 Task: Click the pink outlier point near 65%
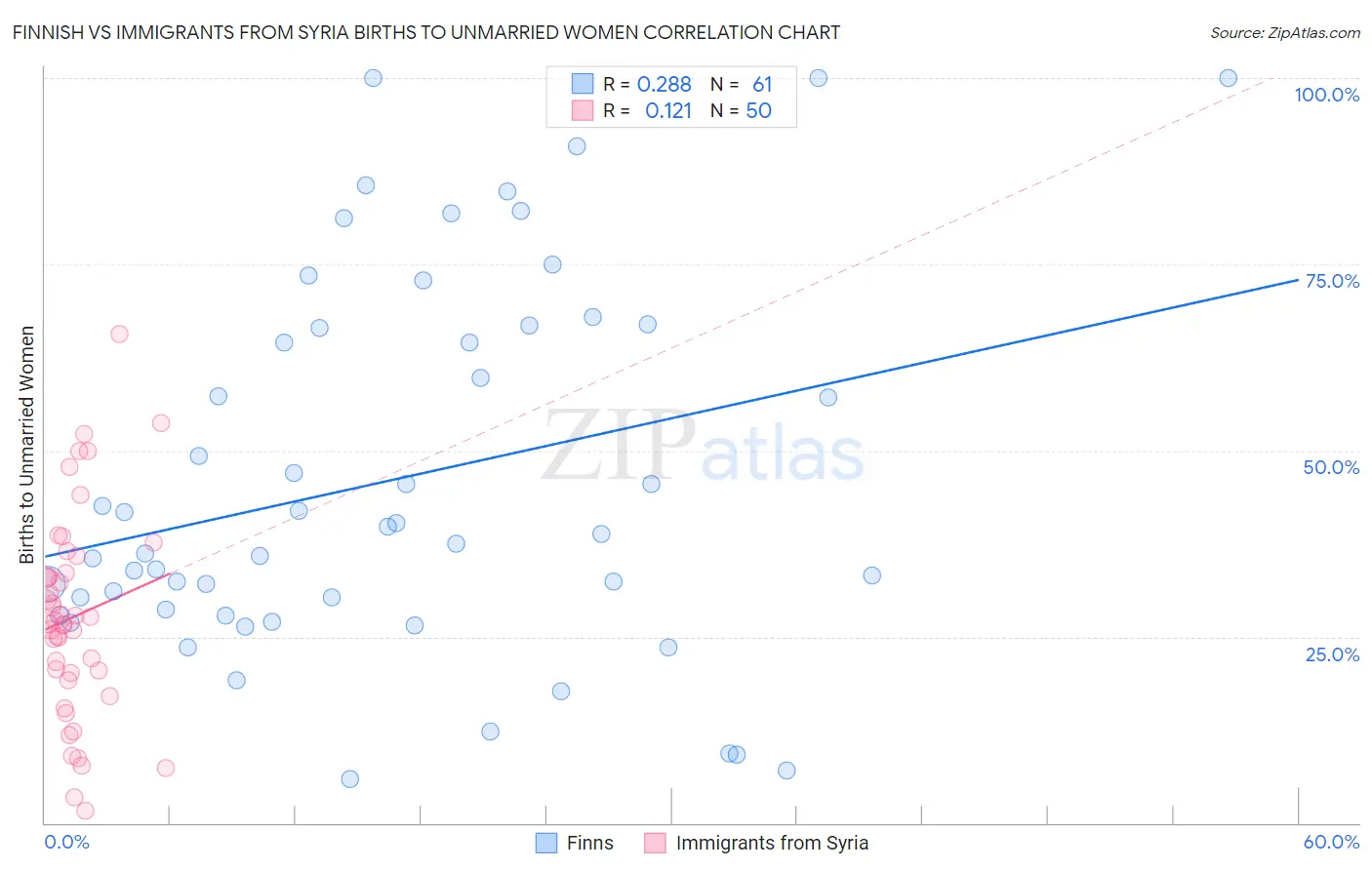point(119,334)
